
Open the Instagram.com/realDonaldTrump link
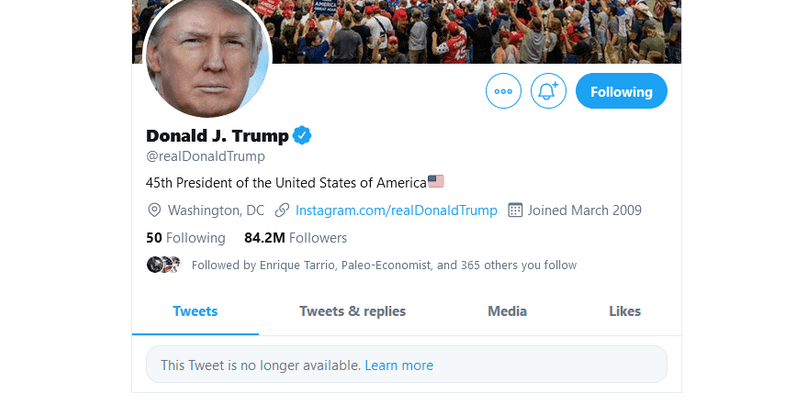click(396, 210)
